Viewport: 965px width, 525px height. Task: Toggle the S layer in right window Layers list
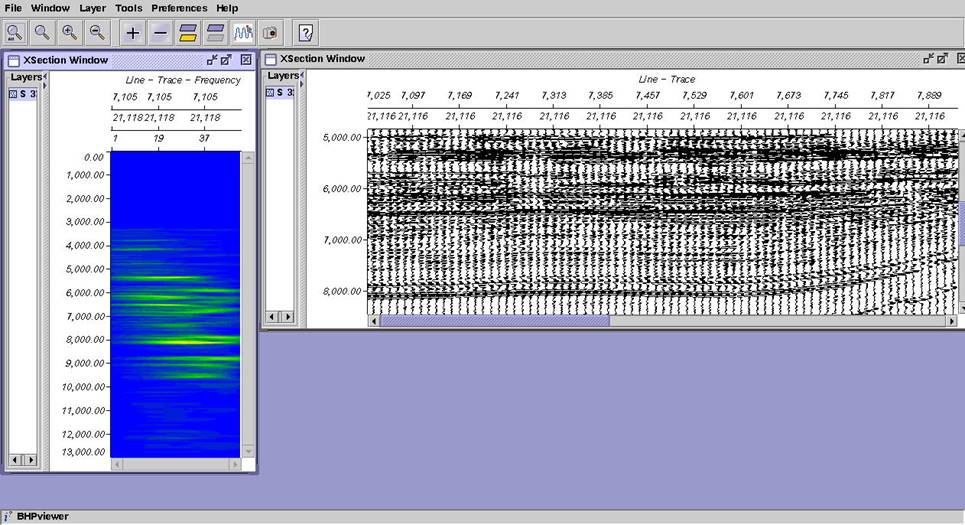tap(279, 92)
